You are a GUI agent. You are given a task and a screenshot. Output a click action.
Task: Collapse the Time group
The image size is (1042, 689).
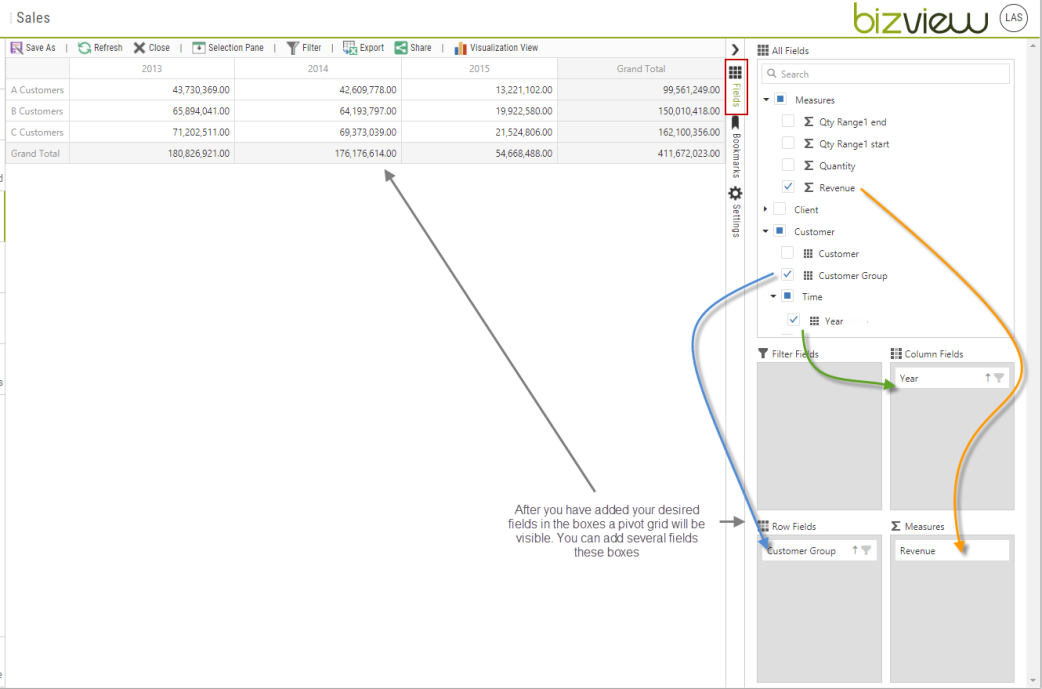point(771,296)
